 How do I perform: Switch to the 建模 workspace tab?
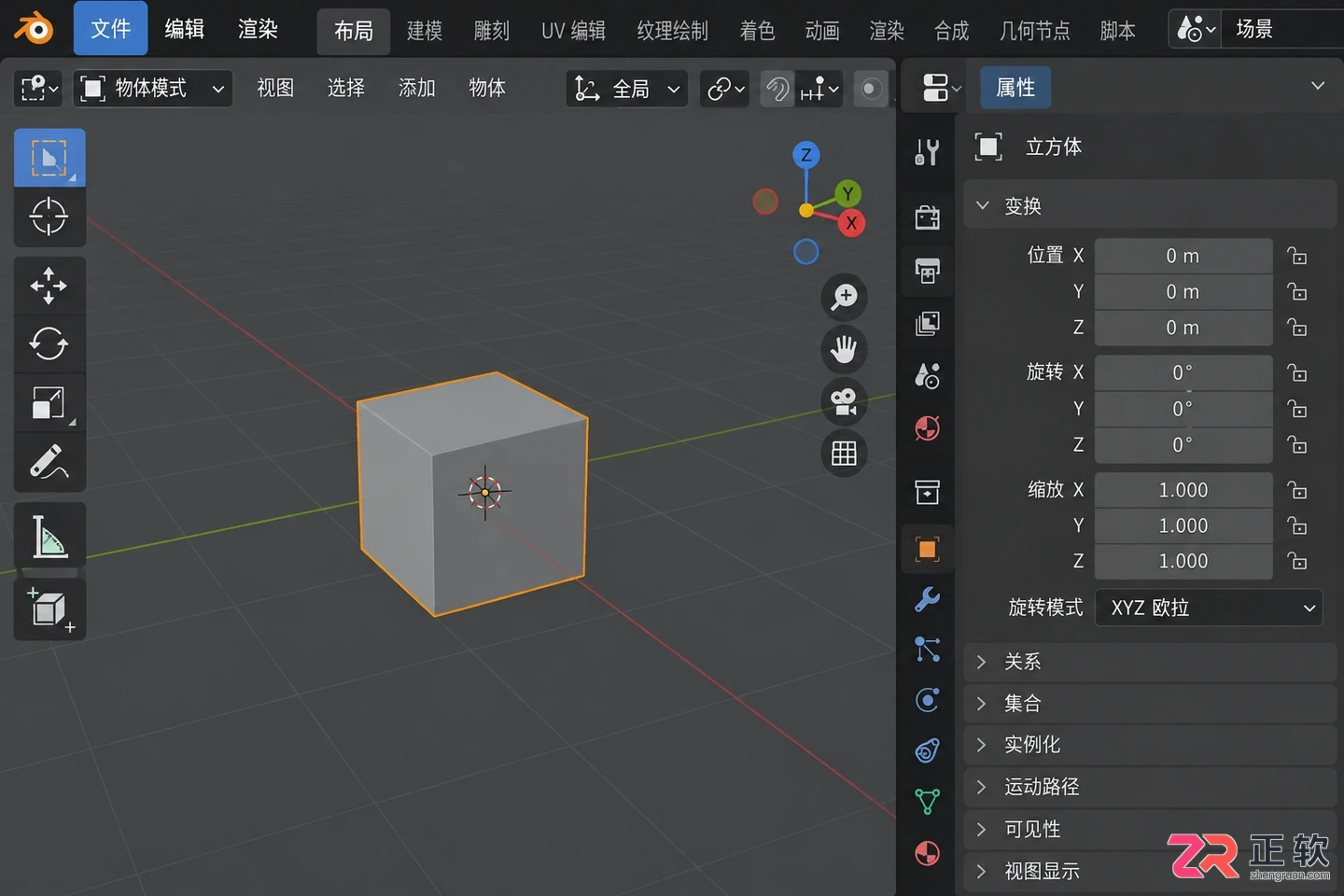(425, 31)
